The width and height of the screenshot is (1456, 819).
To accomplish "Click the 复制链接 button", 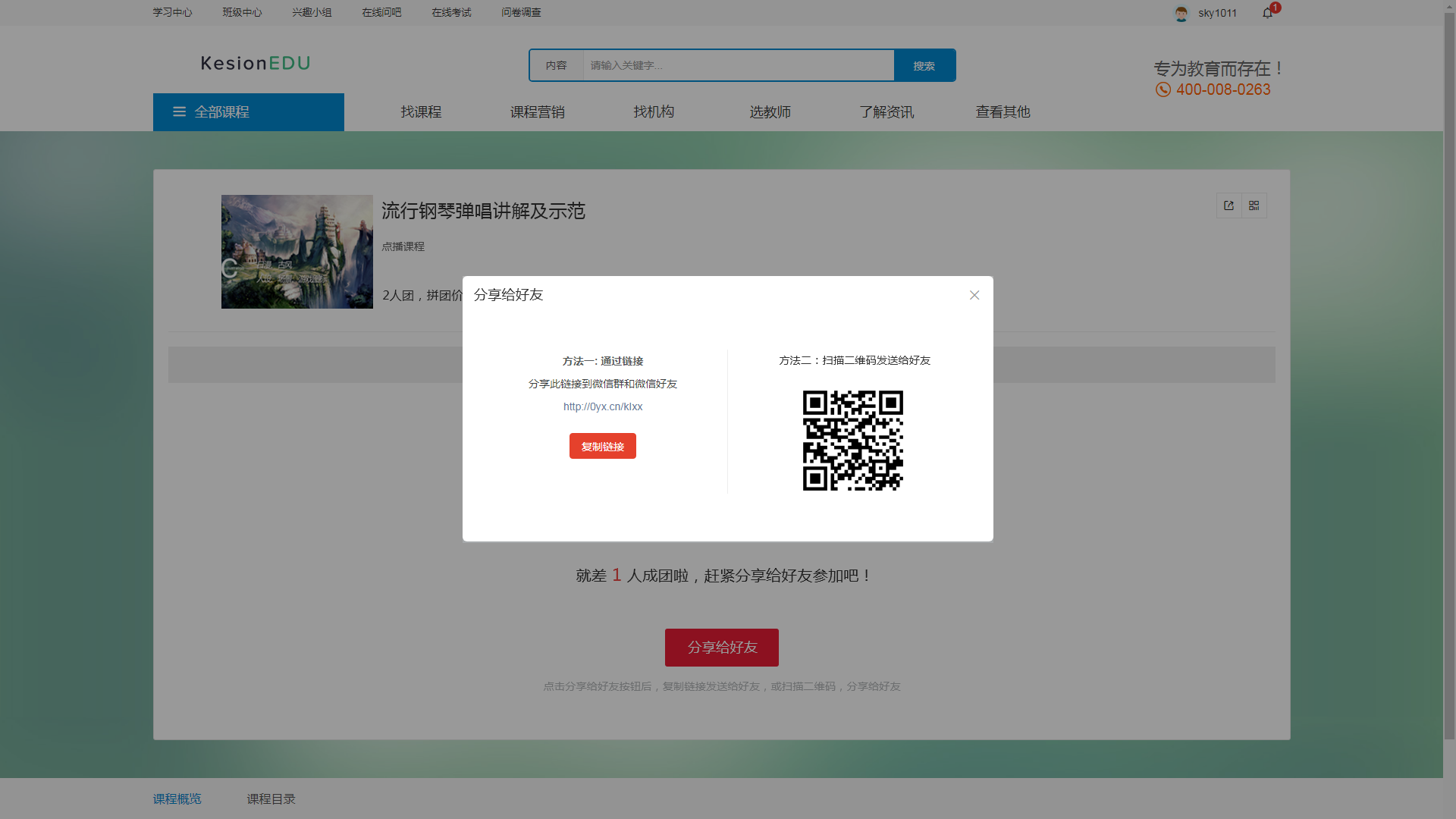I will point(602,446).
